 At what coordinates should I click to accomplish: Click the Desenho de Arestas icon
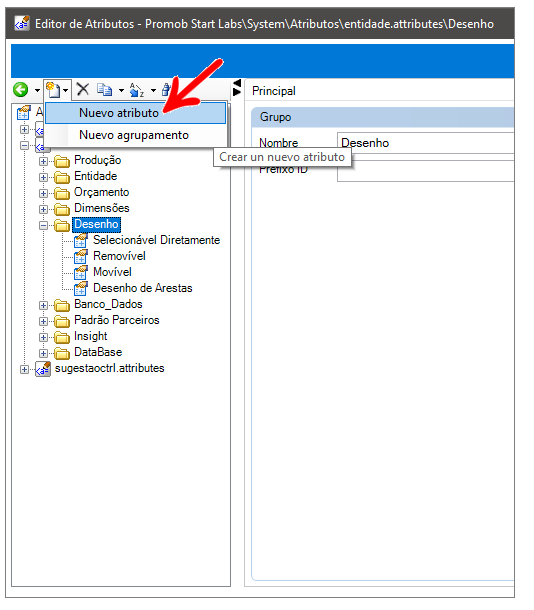pyautogui.click(x=81, y=289)
